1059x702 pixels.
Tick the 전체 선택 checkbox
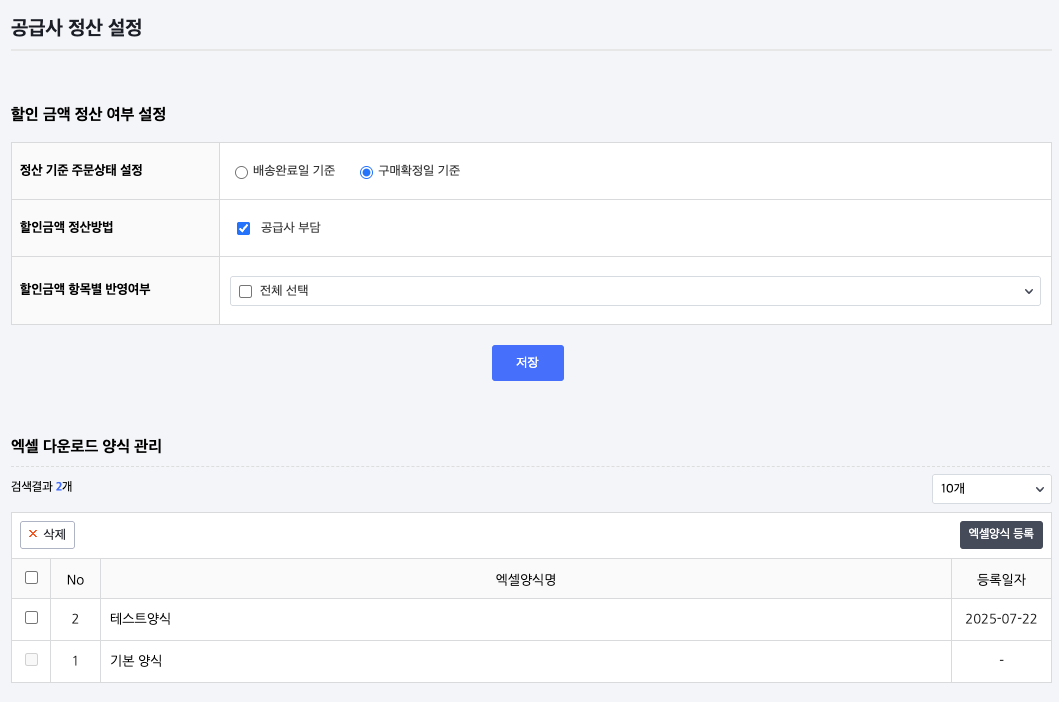(x=246, y=291)
